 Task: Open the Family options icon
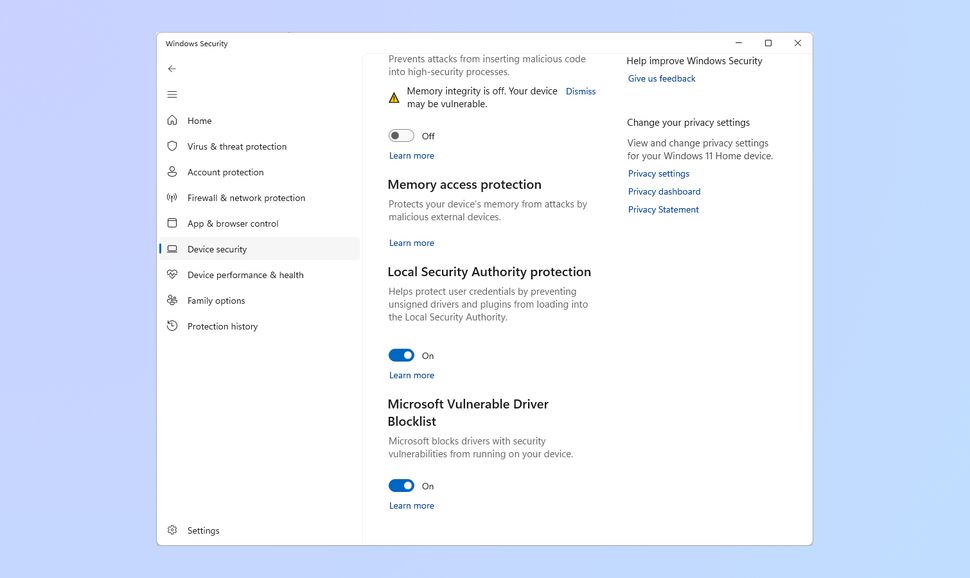[x=172, y=300]
